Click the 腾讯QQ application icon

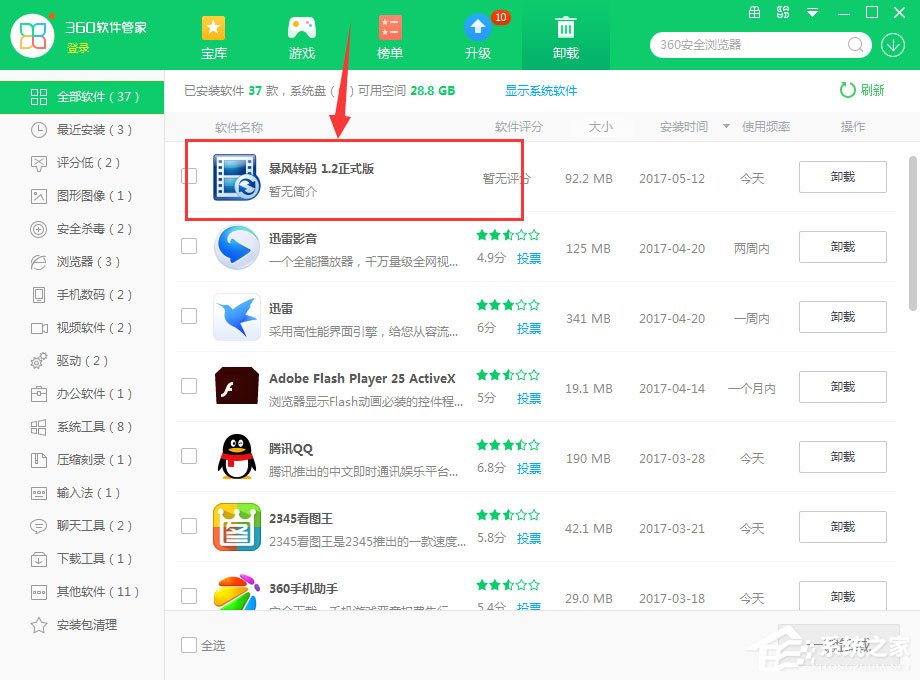(236, 457)
